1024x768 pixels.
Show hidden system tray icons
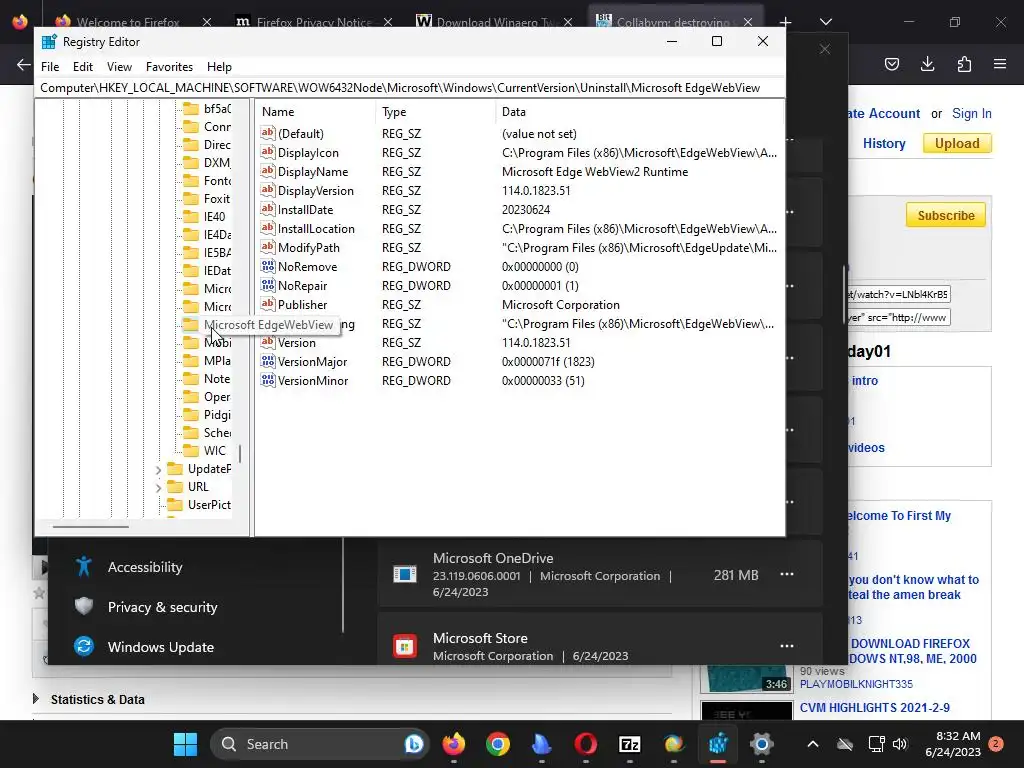(x=812, y=744)
